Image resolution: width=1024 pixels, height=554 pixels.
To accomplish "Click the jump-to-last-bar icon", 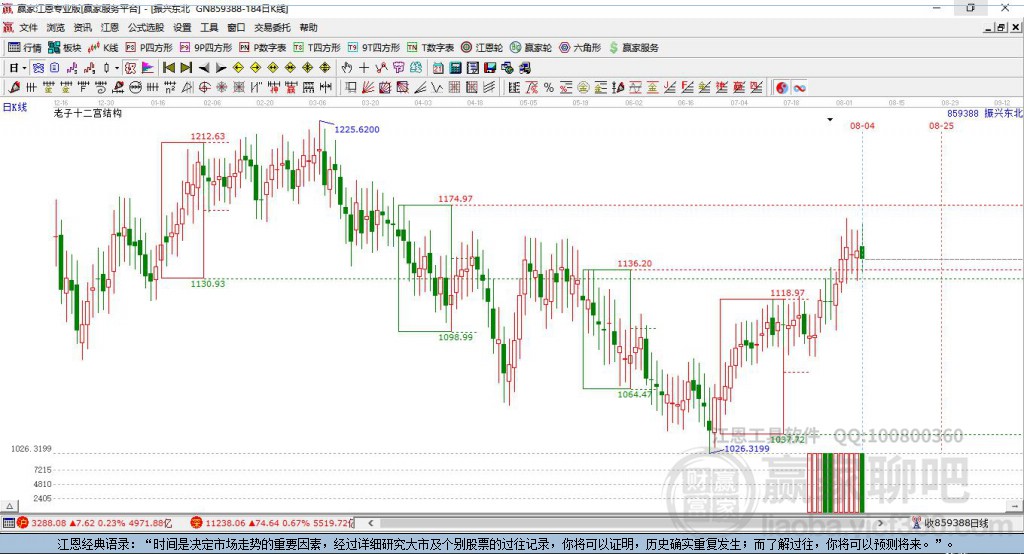I will (x=186, y=67).
